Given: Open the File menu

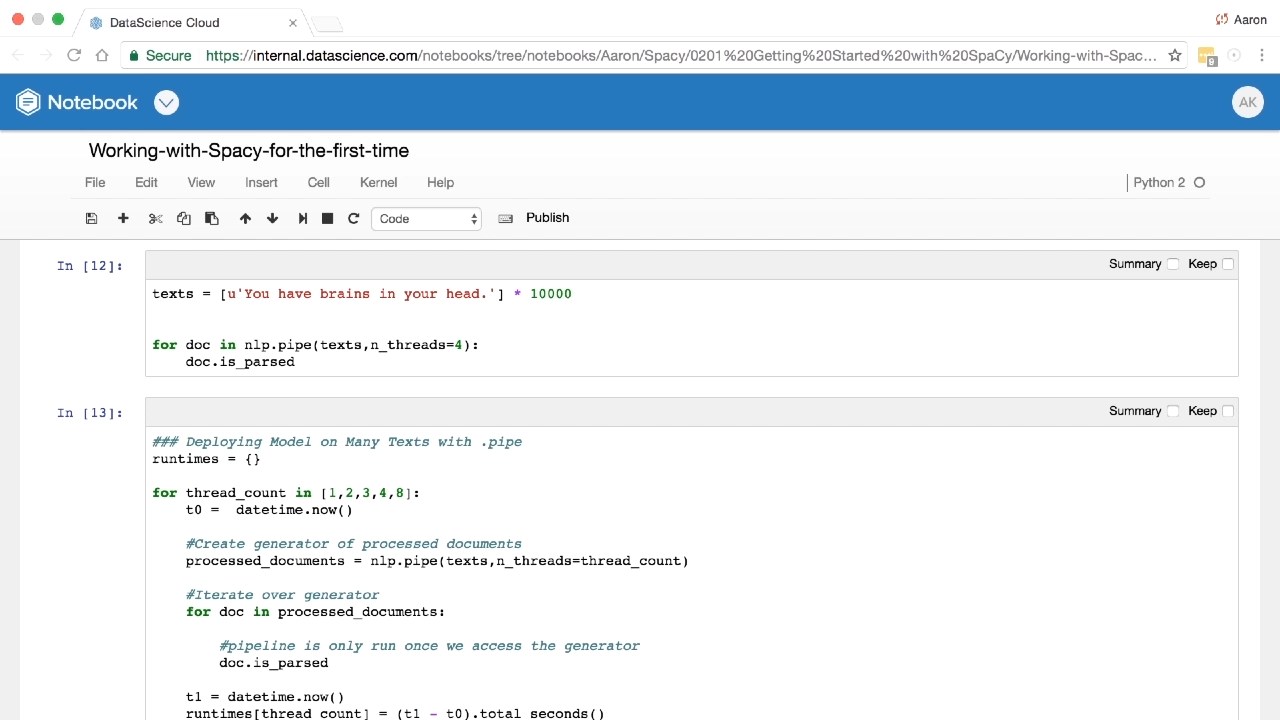Looking at the screenshot, I should pos(95,182).
